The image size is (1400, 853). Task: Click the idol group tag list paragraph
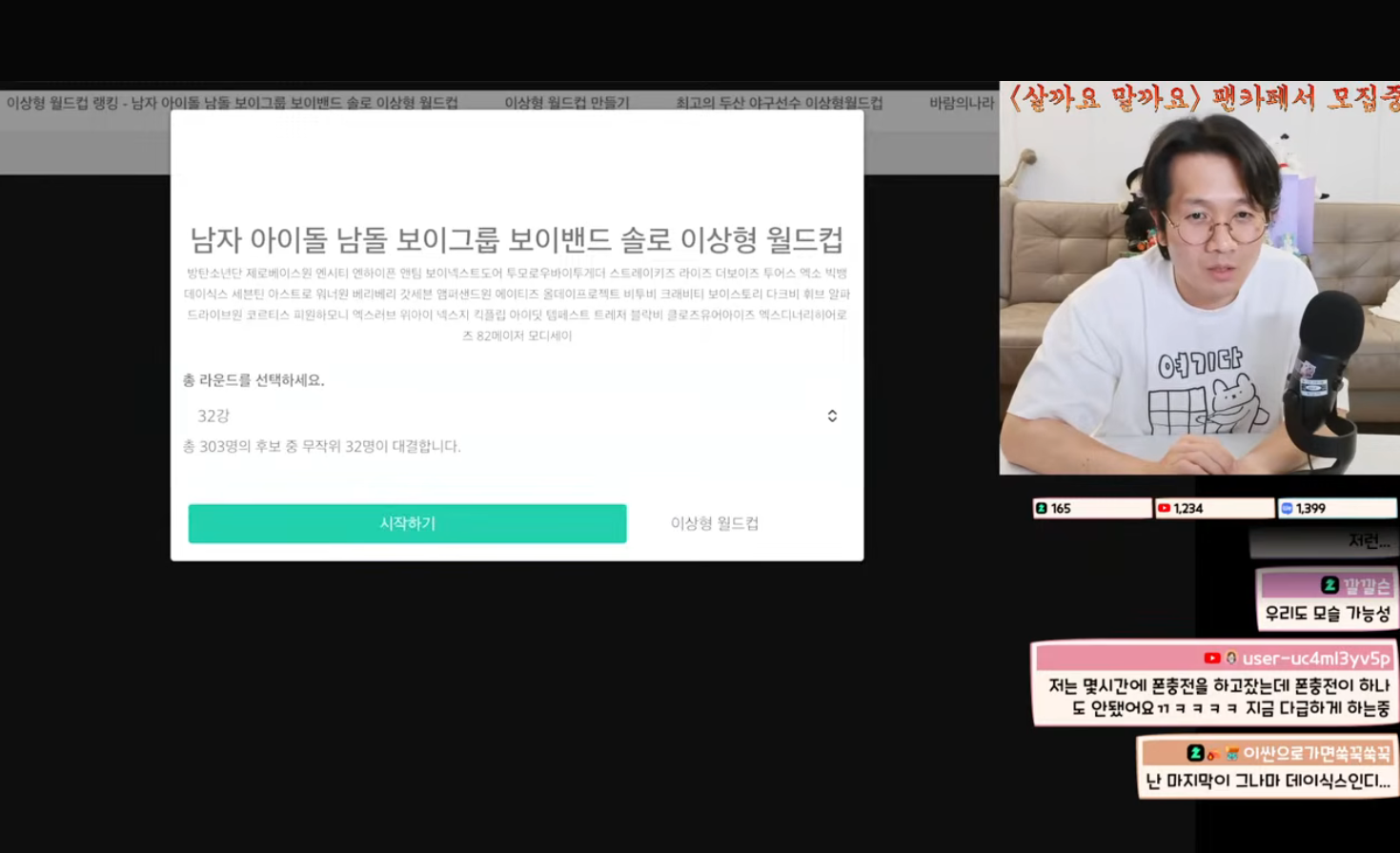pyautogui.click(x=517, y=304)
